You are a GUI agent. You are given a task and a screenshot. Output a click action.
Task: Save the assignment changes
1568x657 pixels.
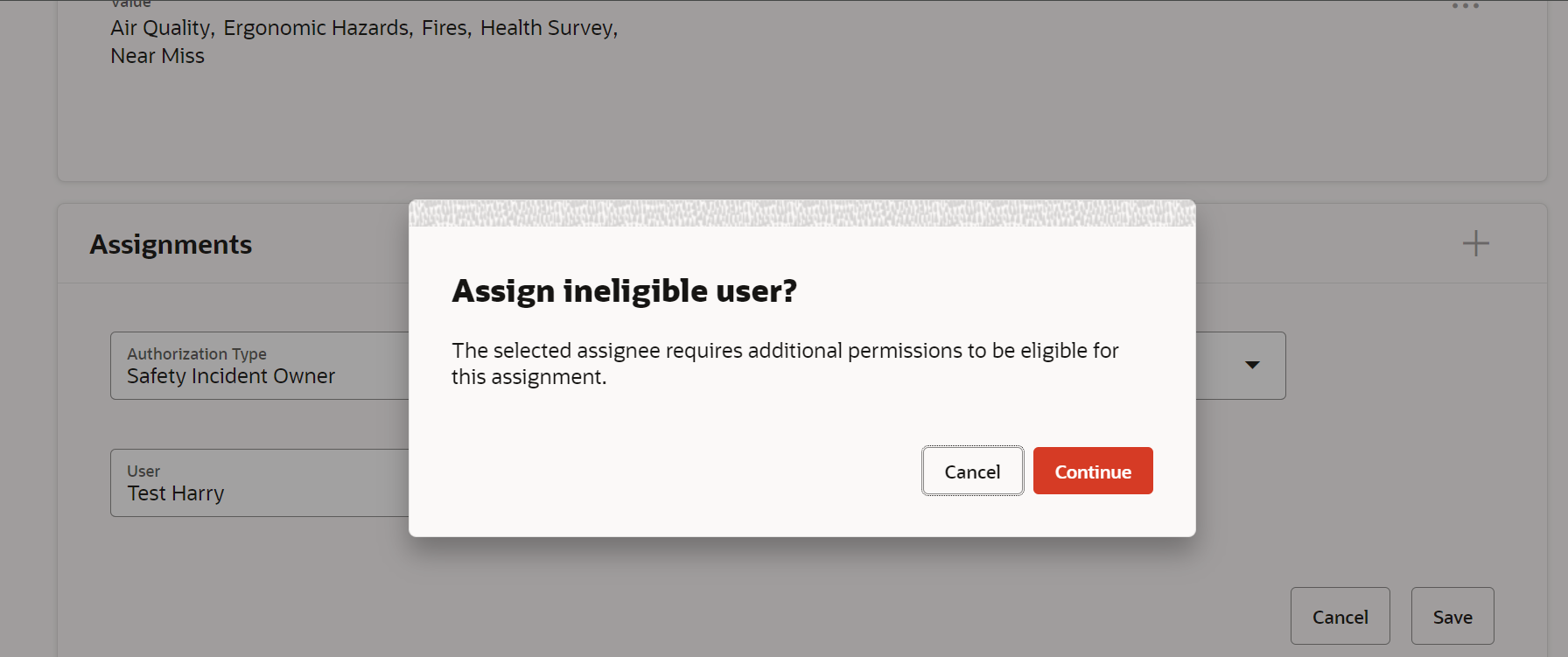(1452, 616)
